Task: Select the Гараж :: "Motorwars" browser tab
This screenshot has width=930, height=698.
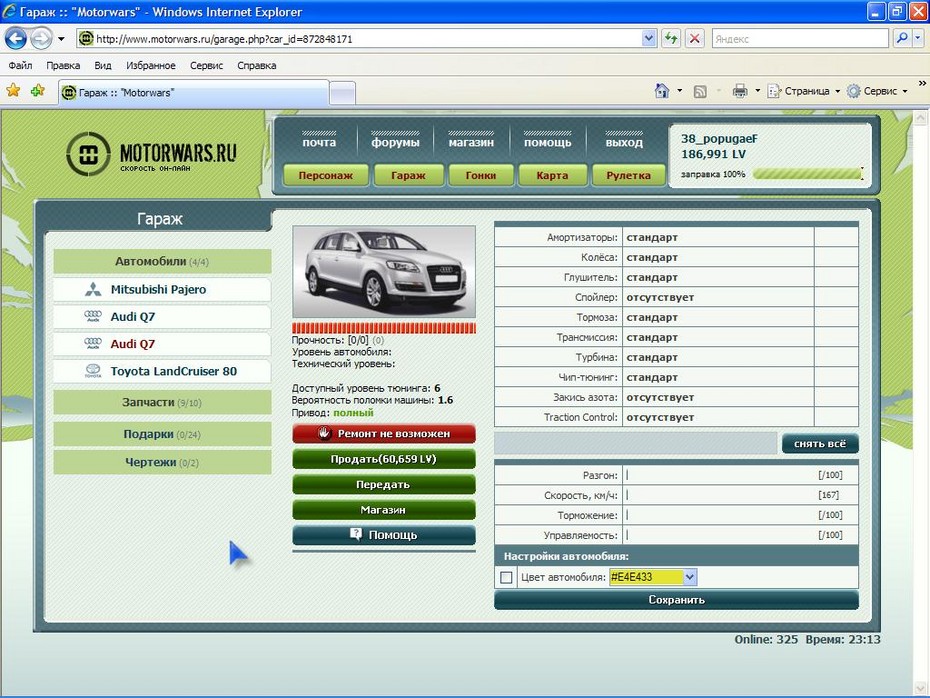Action: point(193,93)
